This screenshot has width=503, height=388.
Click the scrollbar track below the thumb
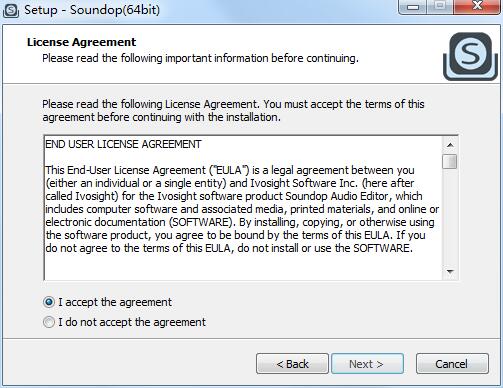coord(450,217)
